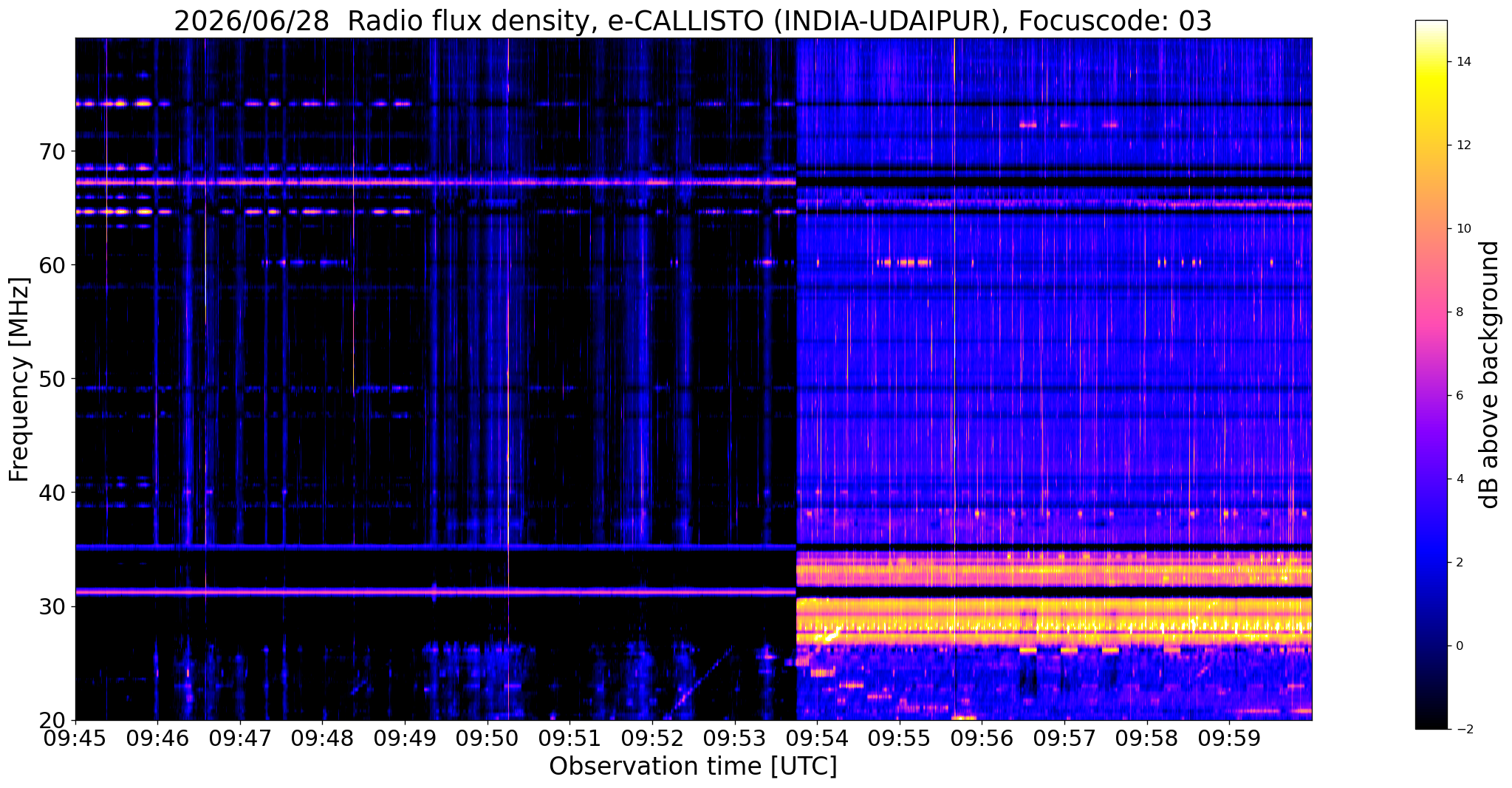Image resolution: width=1512 pixels, height=788 pixels.
Task: Click the colorbar's -2 tick label
Action: click(x=1463, y=730)
